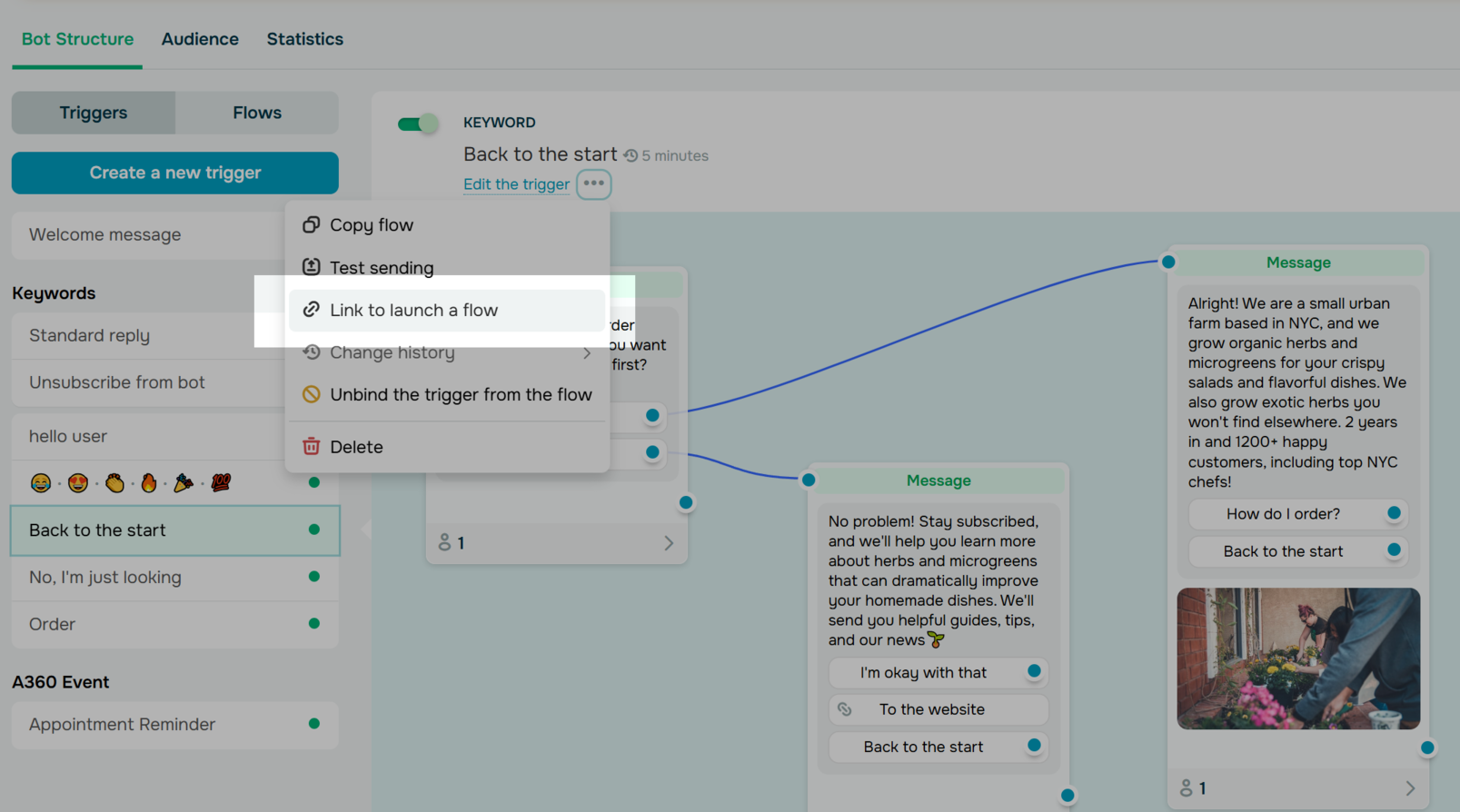The height and width of the screenshot is (812, 1460).
Task: Select the Standard reply keyword
Action: pyautogui.click(x=148, y=335)
